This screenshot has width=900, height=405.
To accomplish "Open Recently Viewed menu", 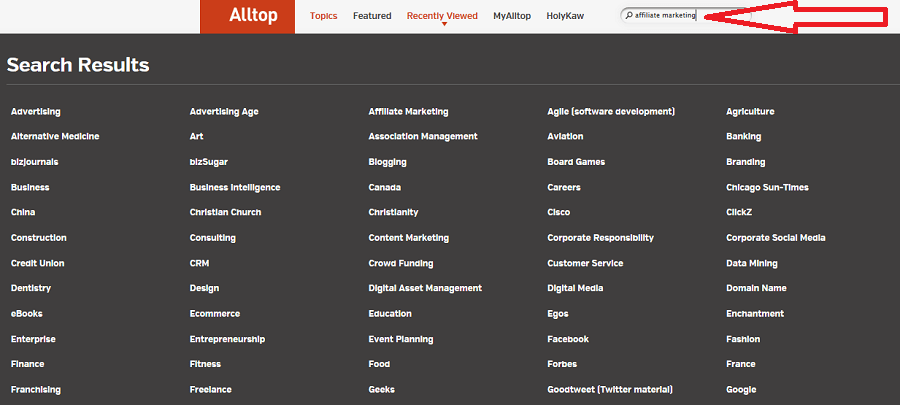I will 442,16.
